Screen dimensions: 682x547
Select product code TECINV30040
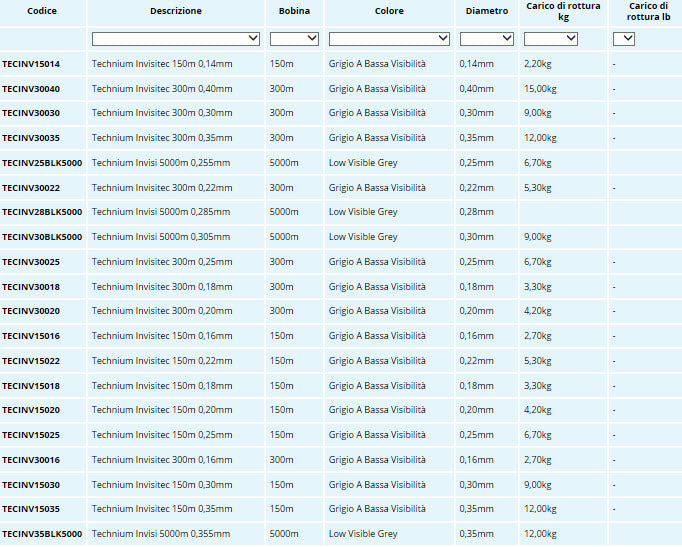pos(31,89)
